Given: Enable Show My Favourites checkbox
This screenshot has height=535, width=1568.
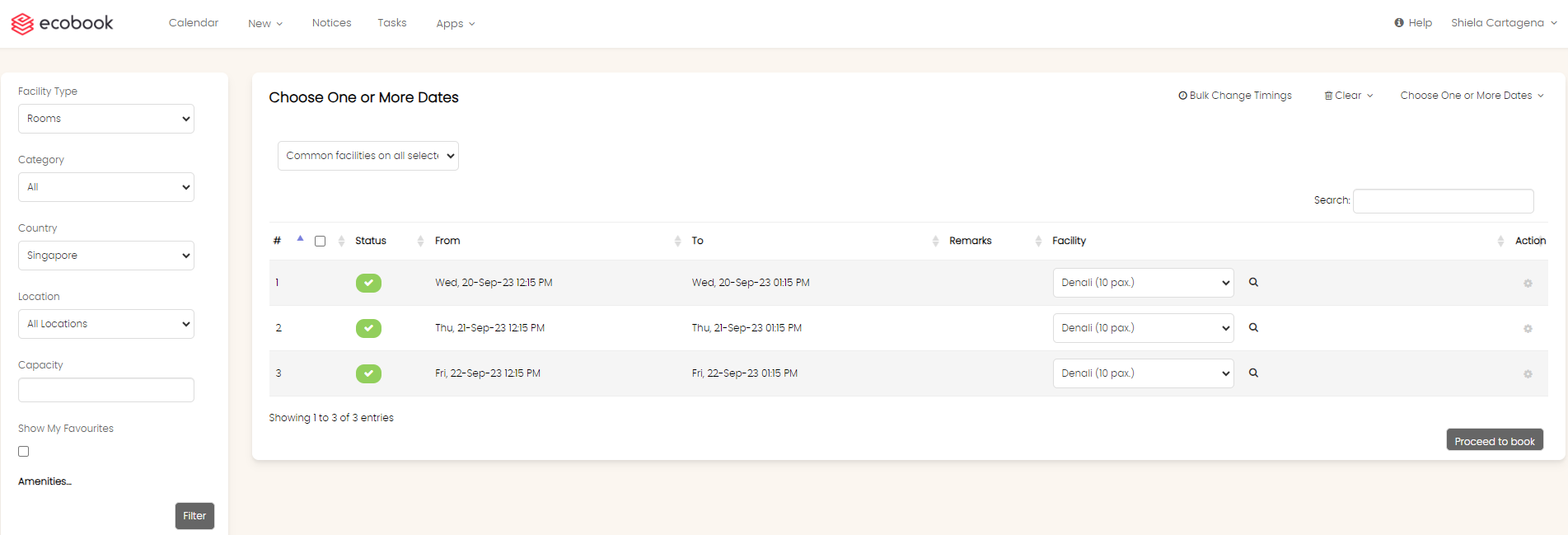Looking at the screenshot, I should (24, 452).
